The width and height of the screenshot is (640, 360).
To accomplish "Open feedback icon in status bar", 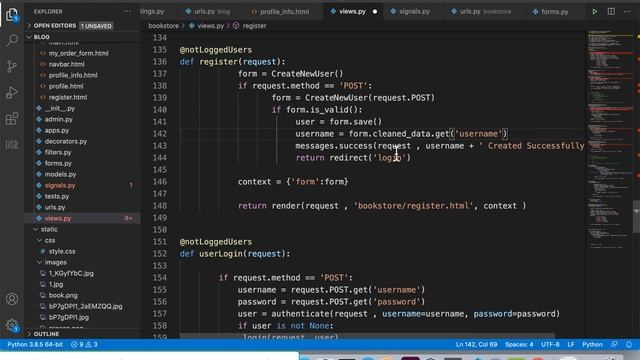I will tap(614, 344).
